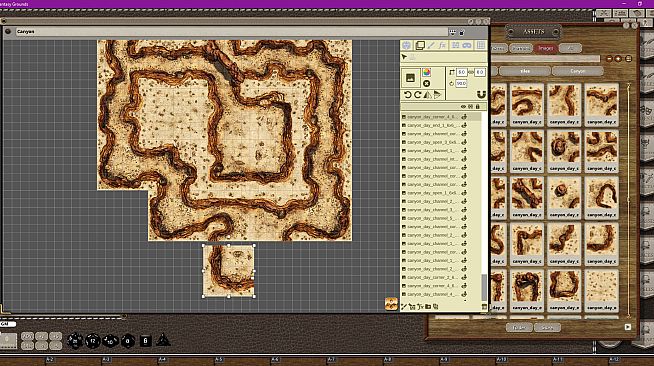Click the first round icon in image toolbar

[407, 45]
